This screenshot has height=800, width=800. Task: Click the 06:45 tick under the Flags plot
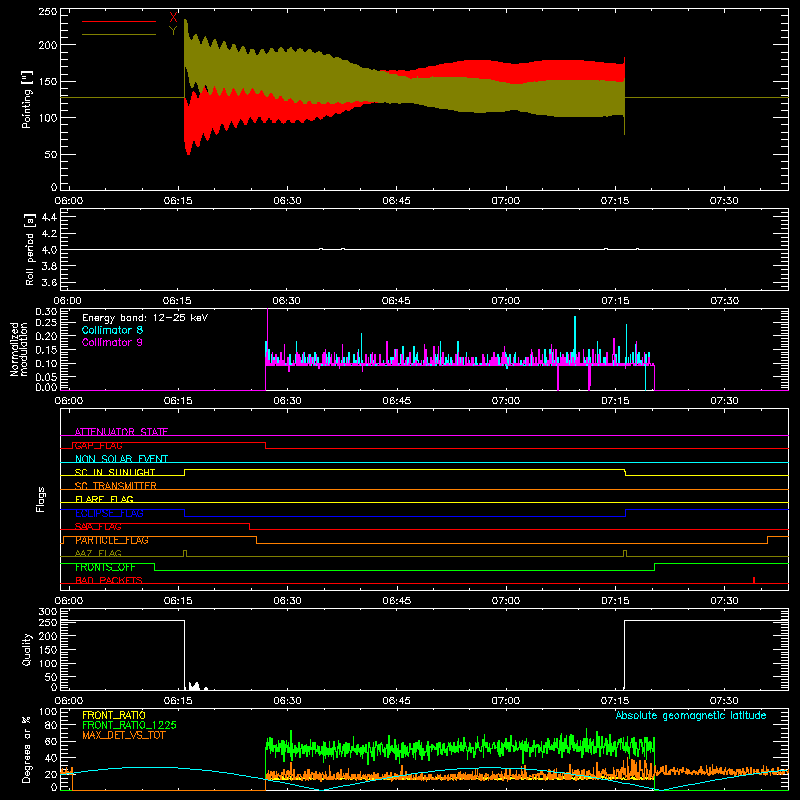click(396, 601)
